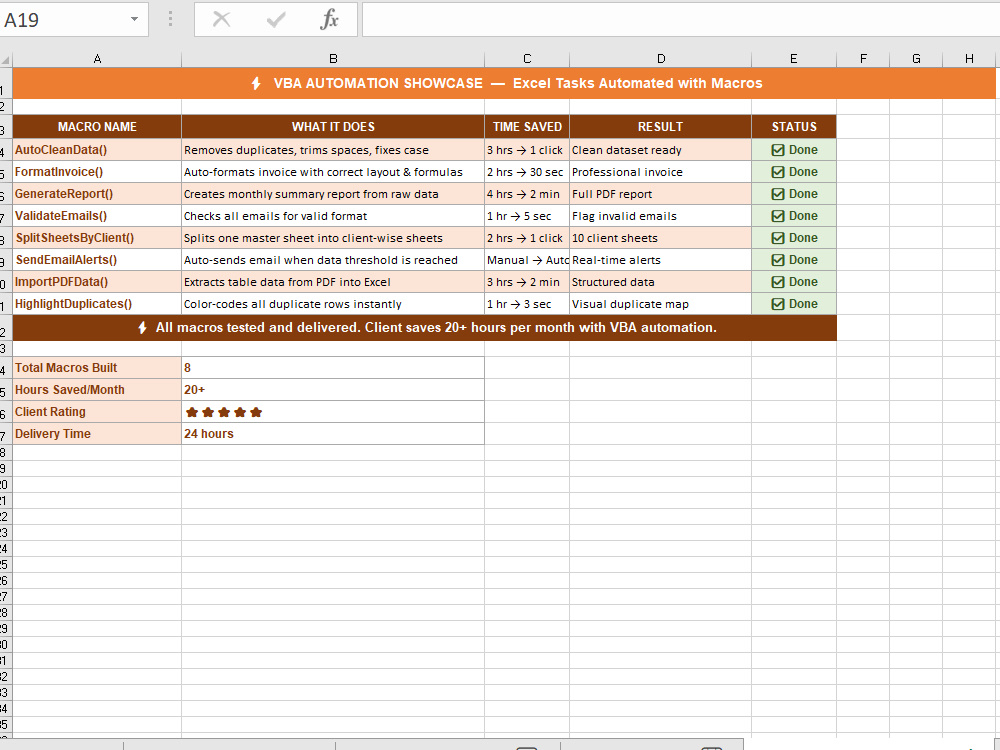The image size is (1000, 750).
Task: Select the HighlightDuplicates() cell
Action: (x=97, y=304)
